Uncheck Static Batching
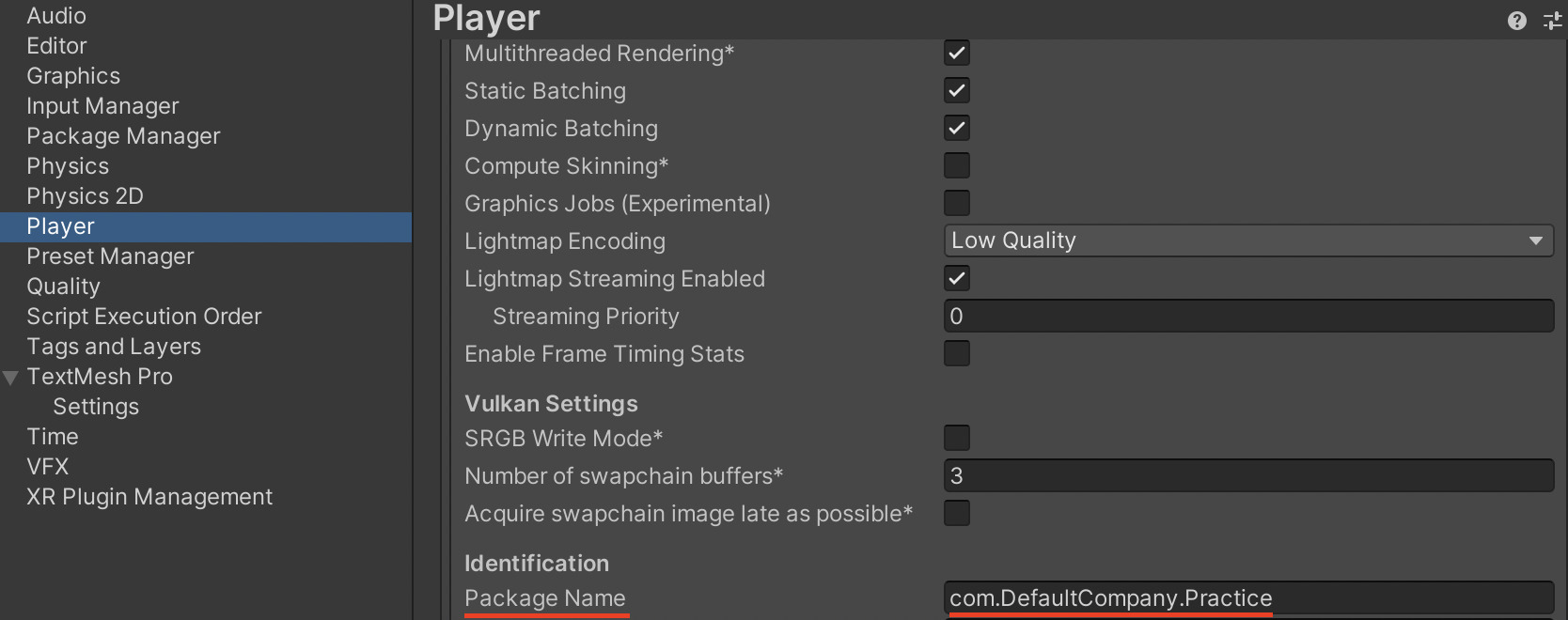The image size is (1568, 620). (956, 90)
